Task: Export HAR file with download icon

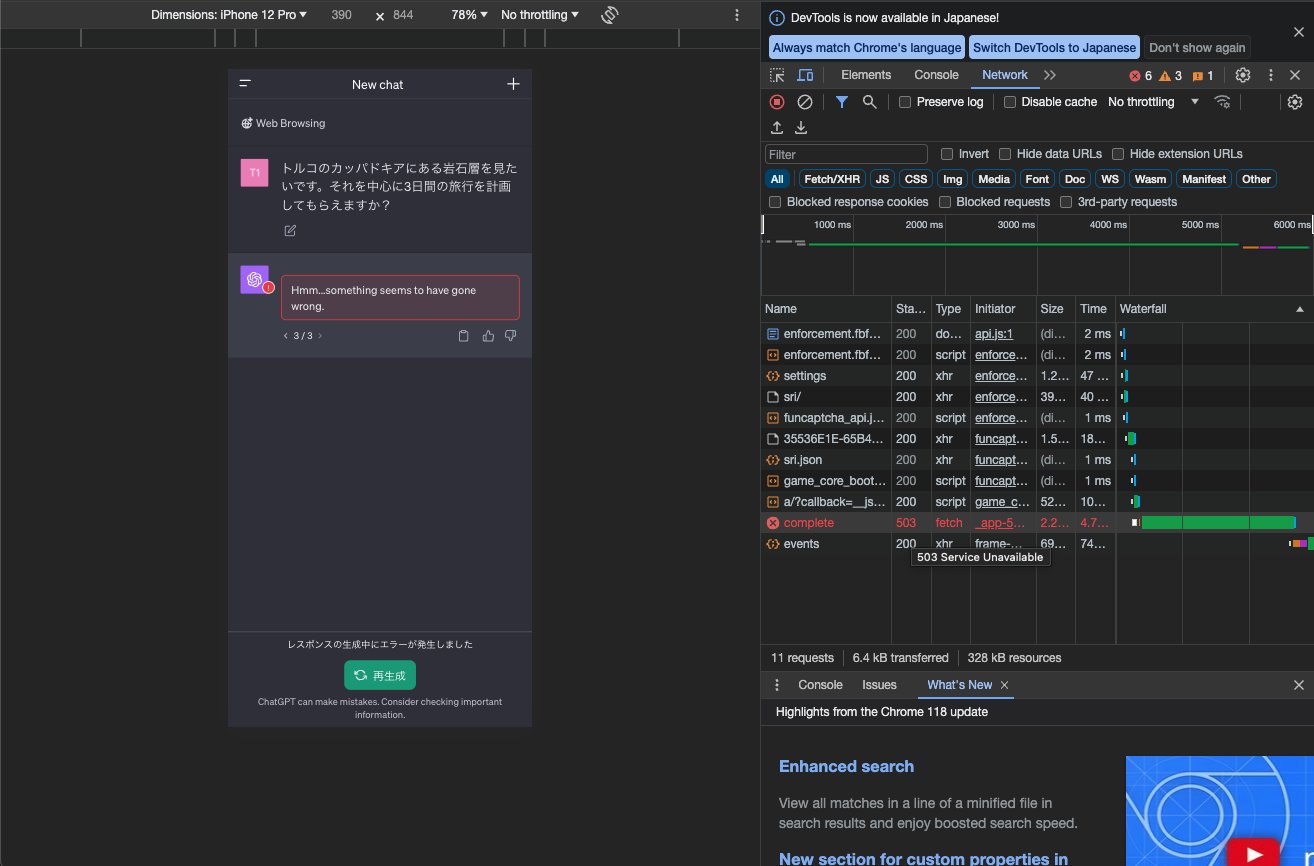Action: coord(801,127)
